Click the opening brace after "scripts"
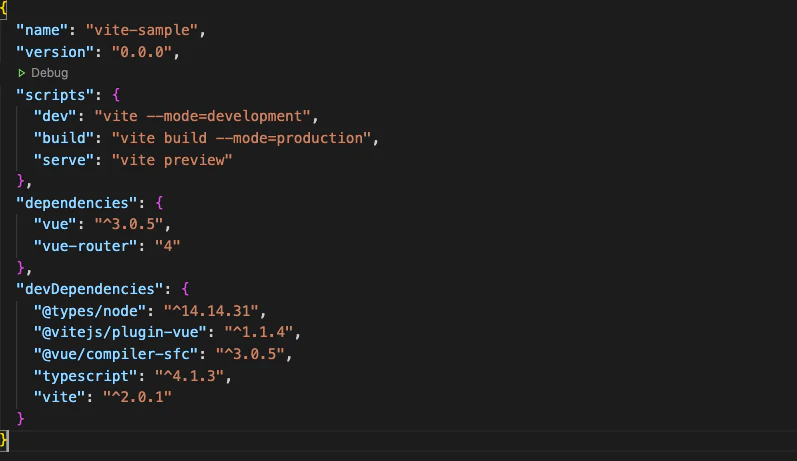This screenshot has height=461, width=797. [x=116, y=95]
